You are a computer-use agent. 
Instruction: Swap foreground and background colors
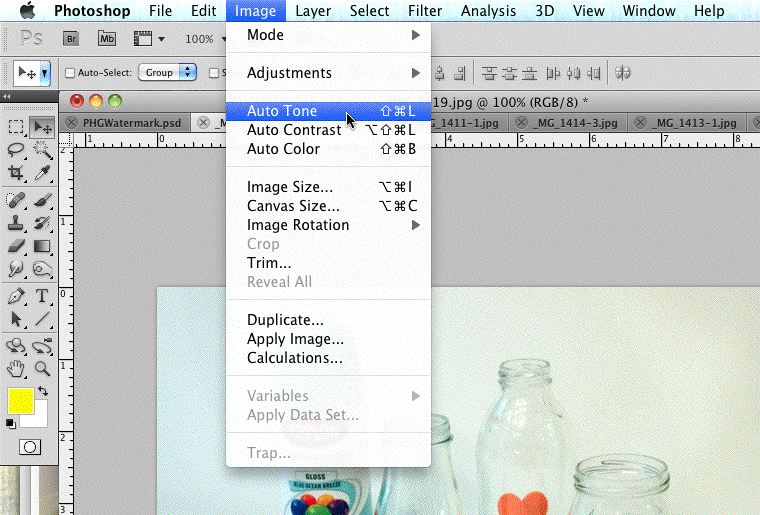[x=43, y=390]
